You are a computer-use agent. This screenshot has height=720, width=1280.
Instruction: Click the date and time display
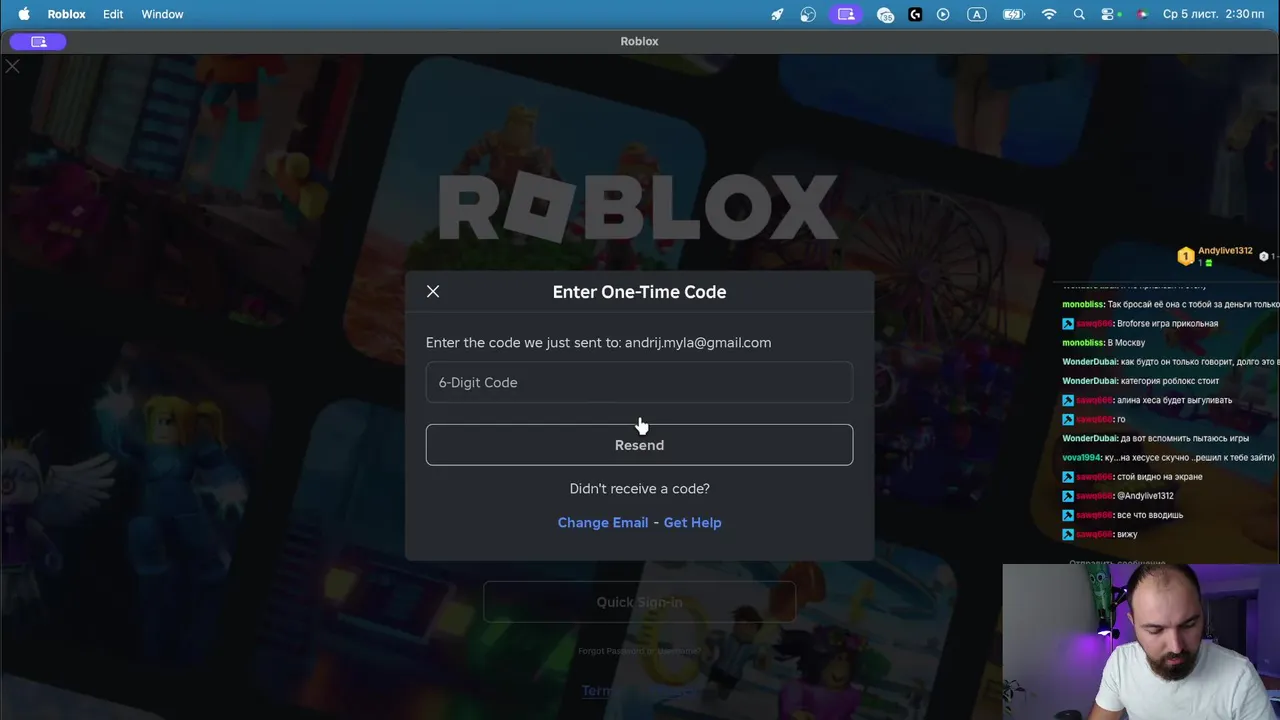click(x=1213, y=14)
